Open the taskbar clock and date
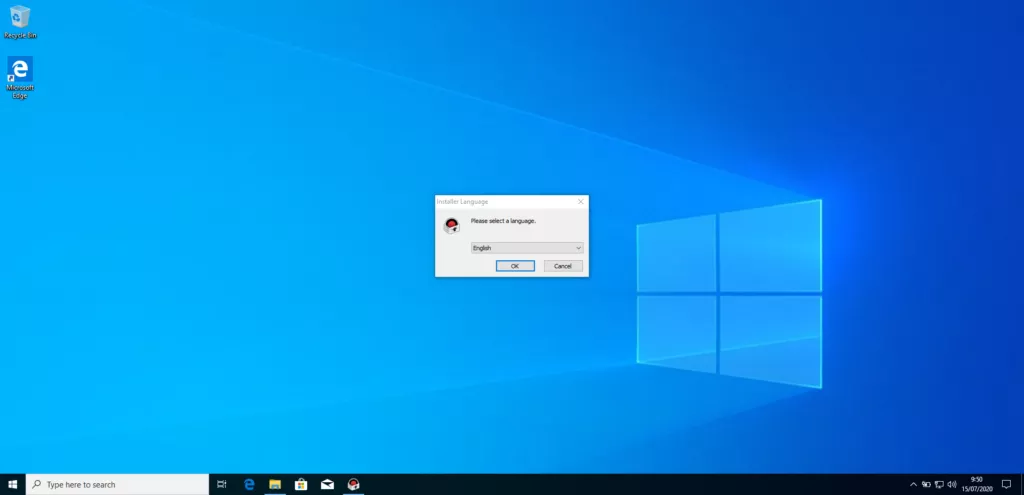This screenshot has width=1024, height=495. [977, 484]
